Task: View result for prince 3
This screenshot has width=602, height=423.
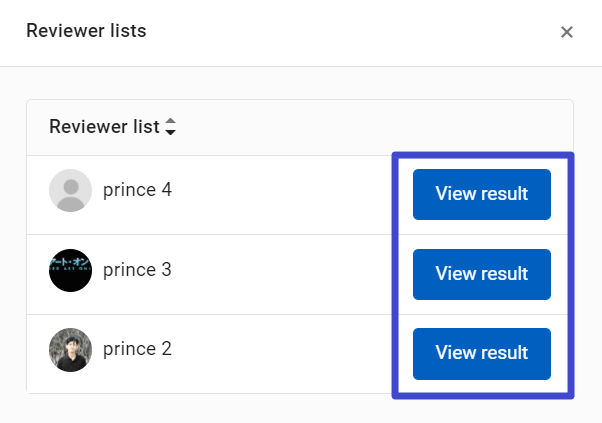Action: coord(482,274)
